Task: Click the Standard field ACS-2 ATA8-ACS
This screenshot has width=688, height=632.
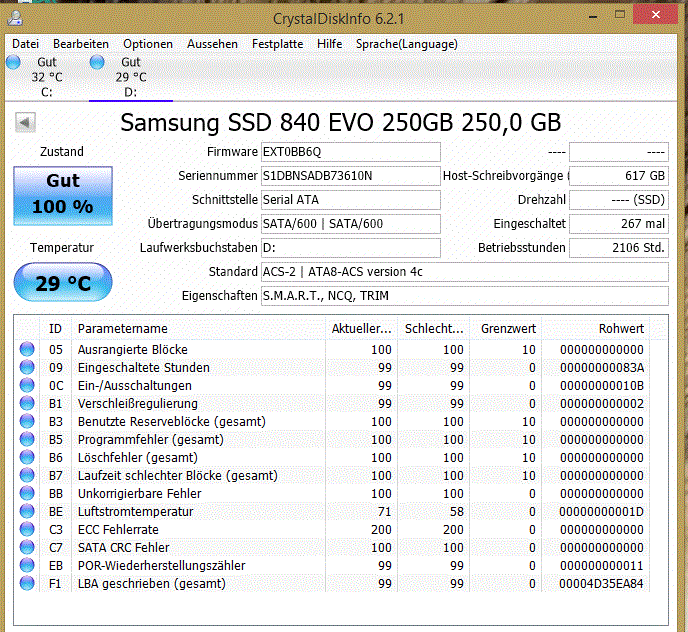Action: pyautogui.click(x=465, y=272)
